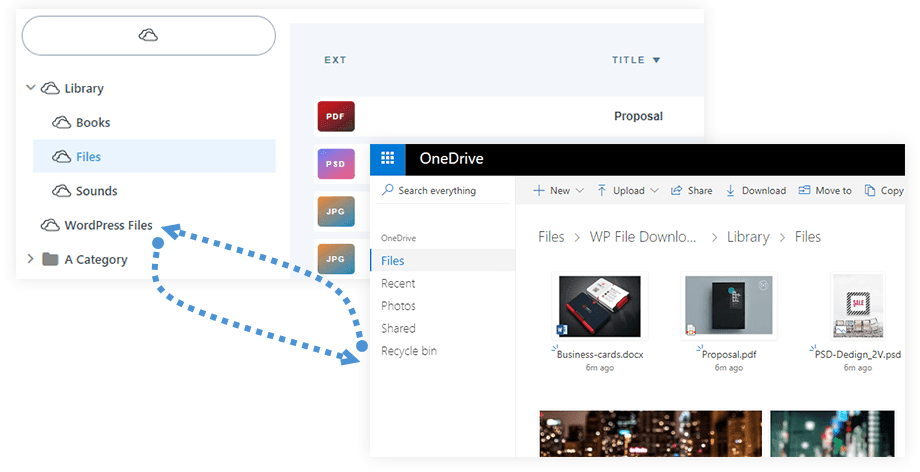The image size is (920, 472).
Task: Expand the A Category folder
Action: click(30, 259)
